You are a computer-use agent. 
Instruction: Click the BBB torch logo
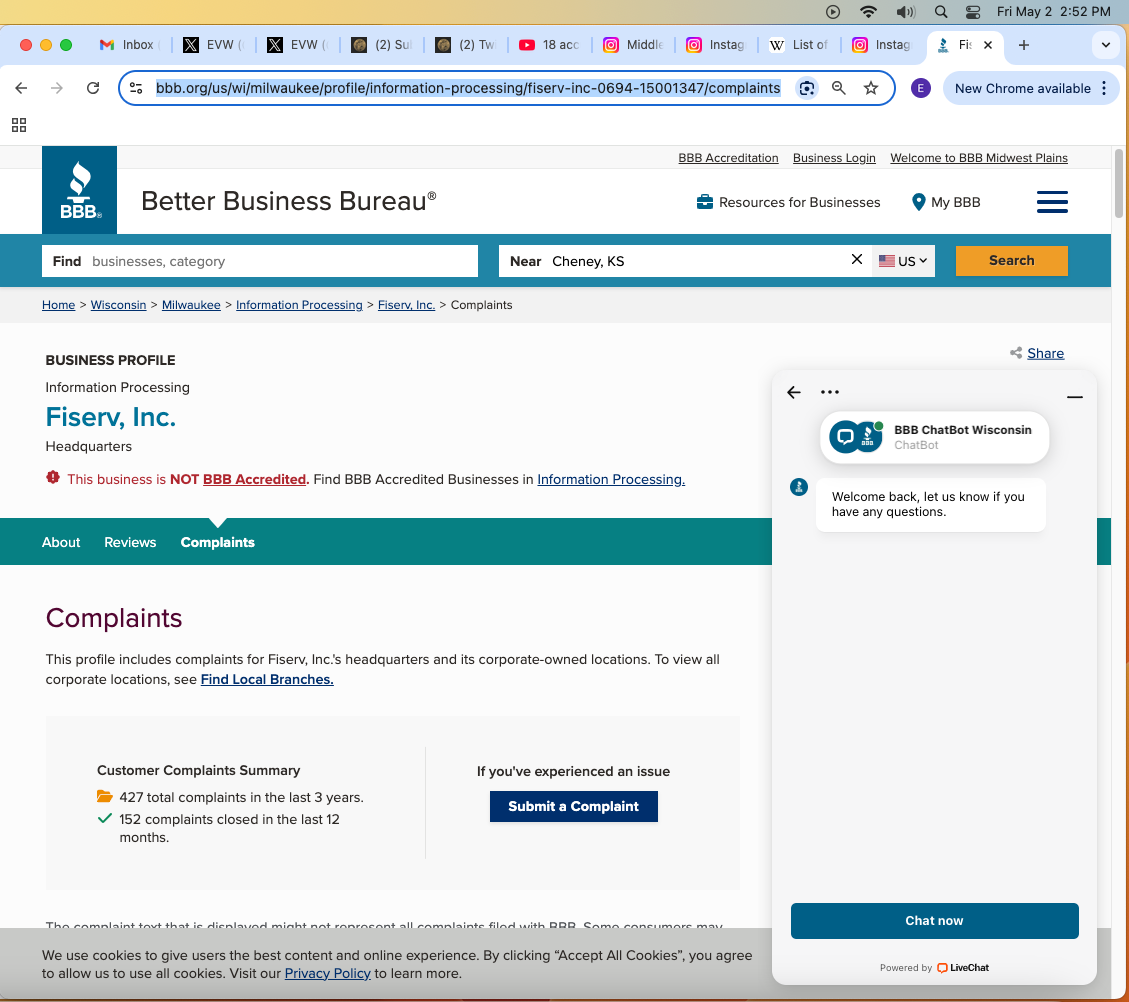click(79, 190)
